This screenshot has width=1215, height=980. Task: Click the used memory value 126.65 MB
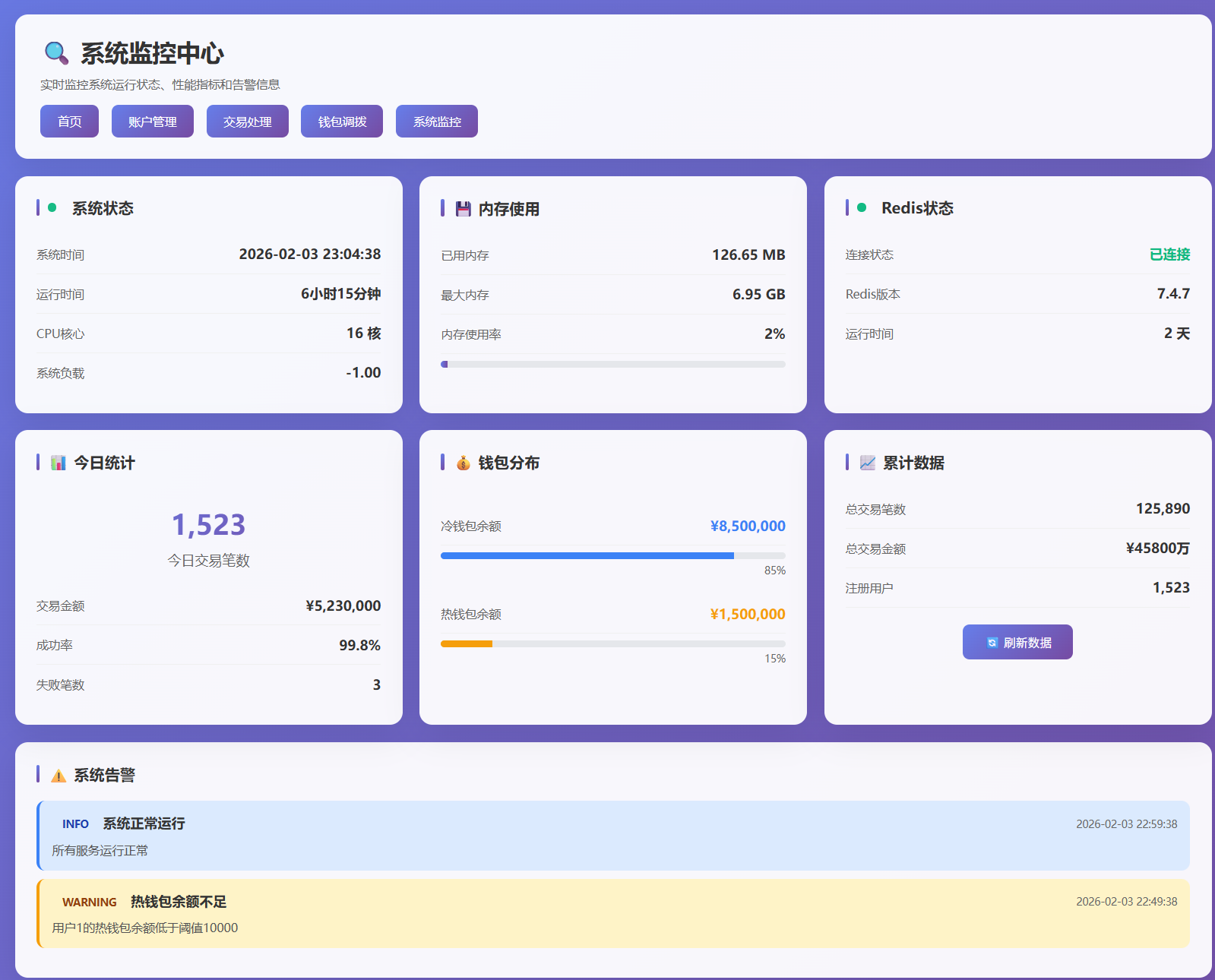pyautogui.click(x=748, y=254)
